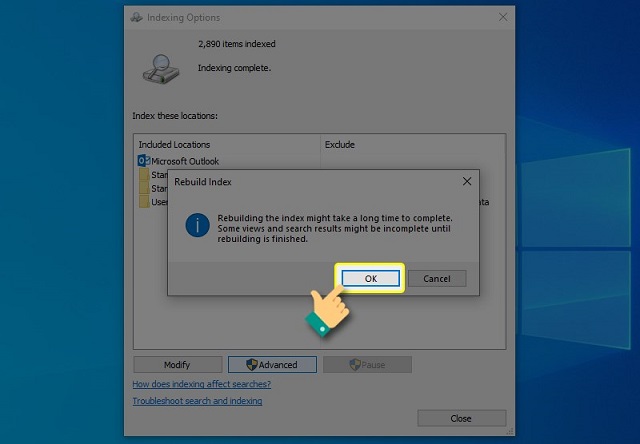Confirm rebuild by clicking OK
Image resolution: width=640 pixels, height=444 pixels.
click(371, 278)
